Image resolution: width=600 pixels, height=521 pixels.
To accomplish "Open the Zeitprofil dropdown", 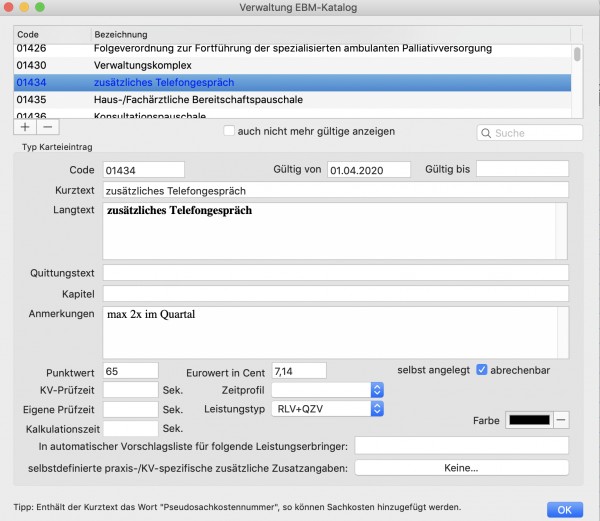I will coord(328,390).
